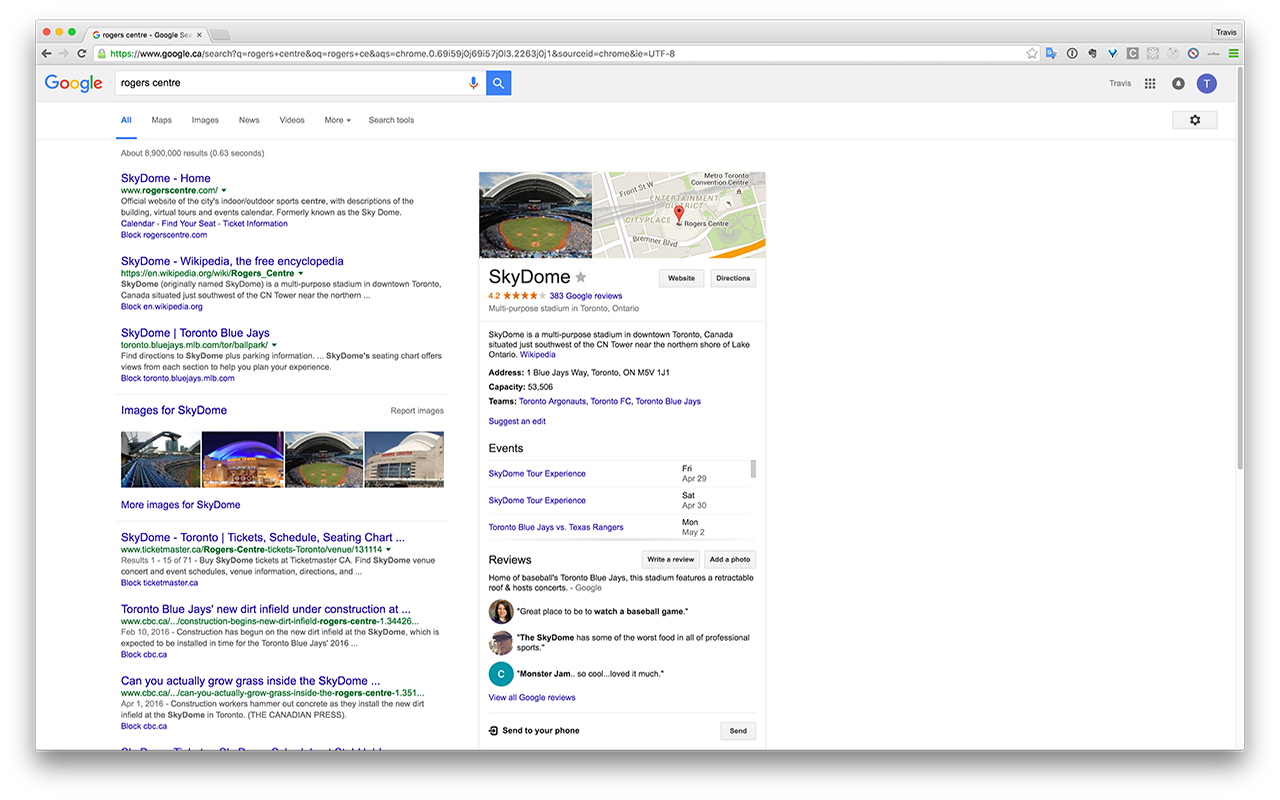Open Search tools
The image size is (1280, 800).
click(391, 120)
